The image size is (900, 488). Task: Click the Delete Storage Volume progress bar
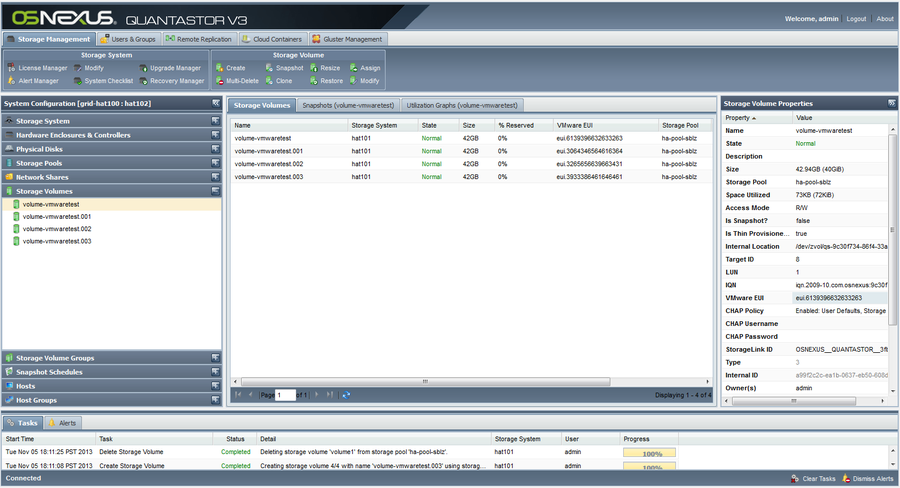tap(649, 453)
